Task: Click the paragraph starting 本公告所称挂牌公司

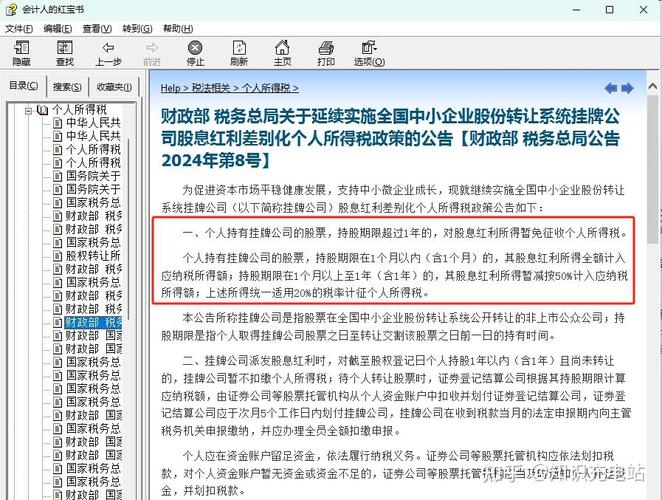Action: tap(393, 326)
